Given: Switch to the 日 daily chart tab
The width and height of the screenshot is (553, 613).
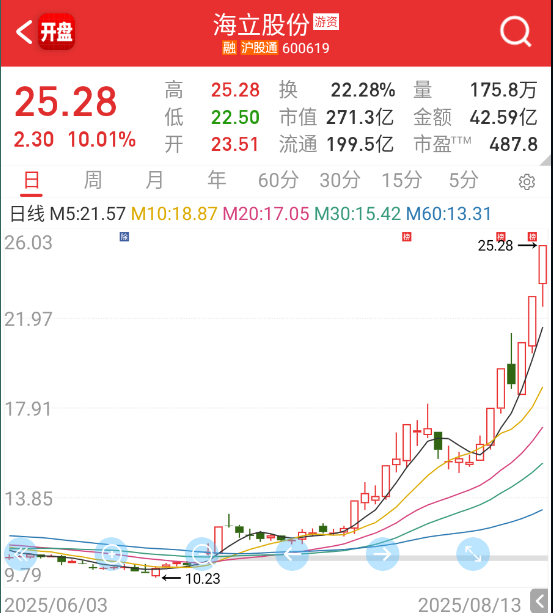Looking at the screenshot, I should click(x=31, y=180).
